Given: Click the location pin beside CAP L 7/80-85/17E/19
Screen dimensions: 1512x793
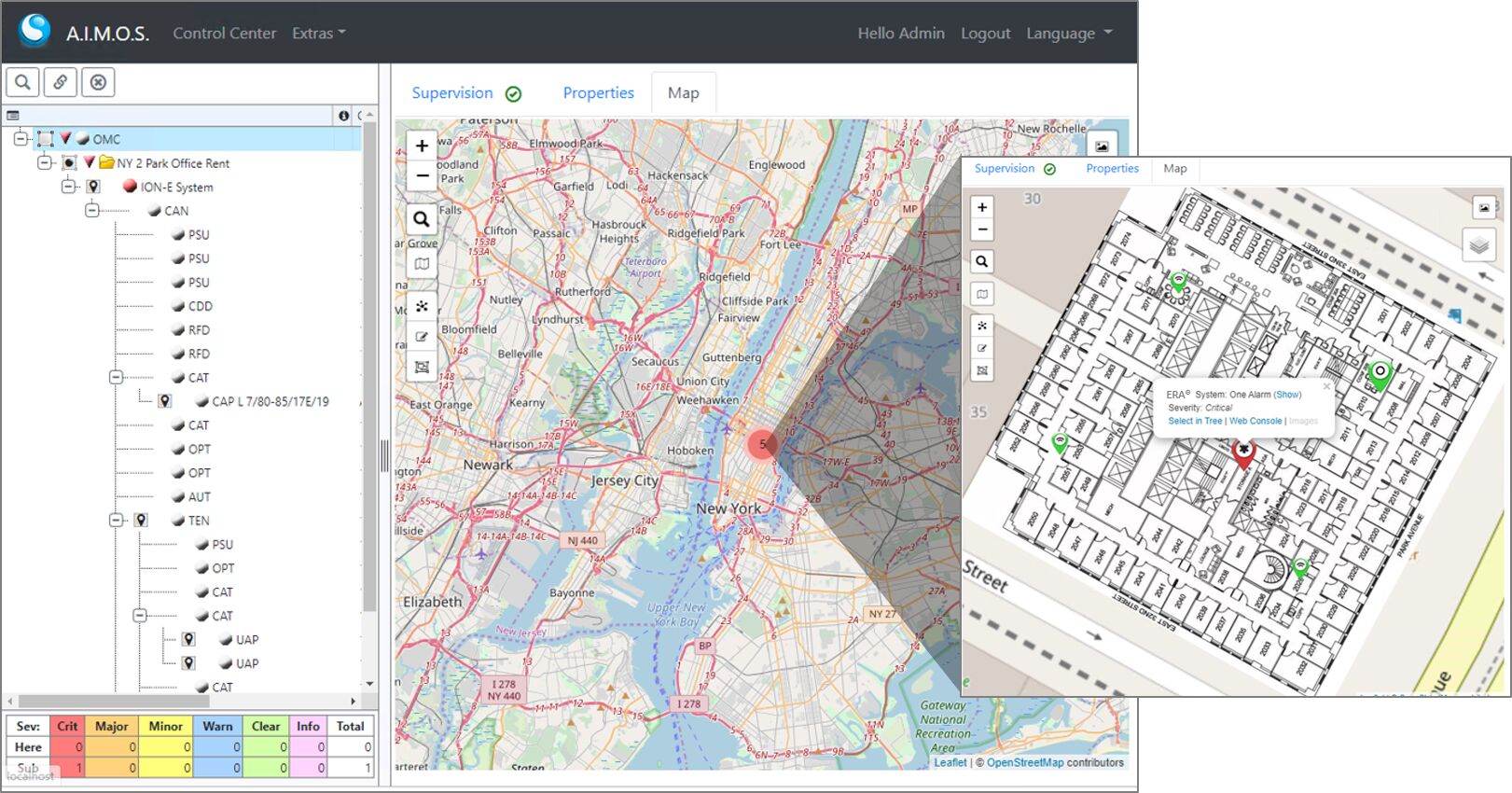Looking at the screenshot, I should (164, 401).
